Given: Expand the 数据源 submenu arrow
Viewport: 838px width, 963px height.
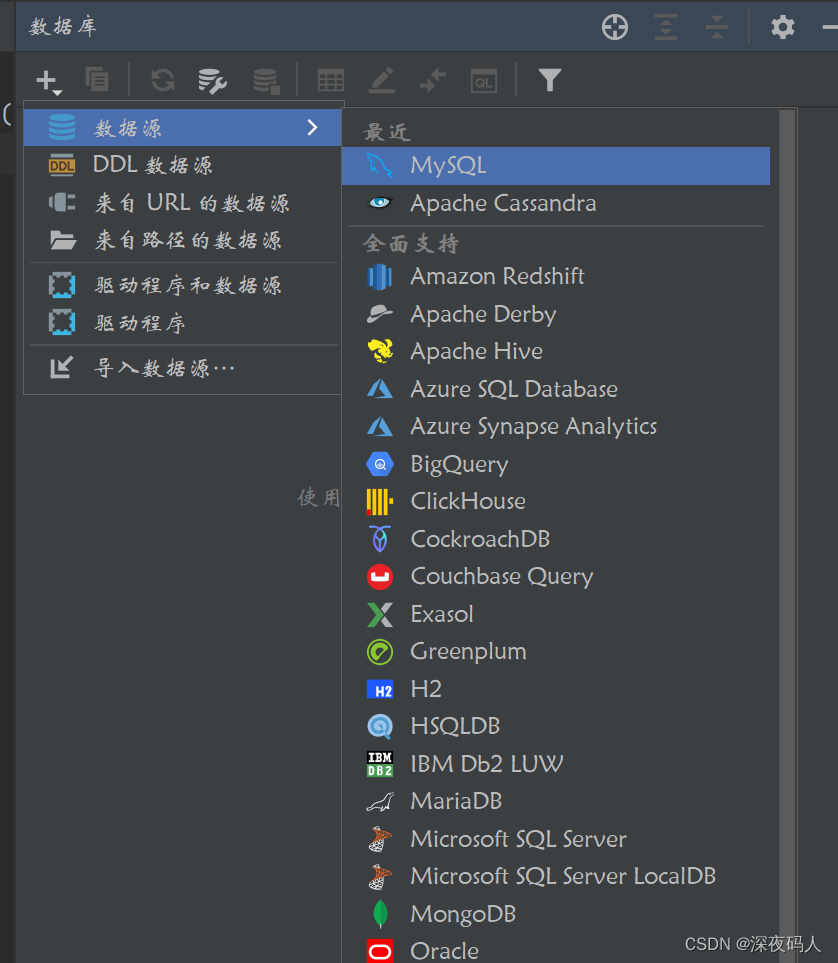Looking at the screenshot, I should tap(312, 127).
